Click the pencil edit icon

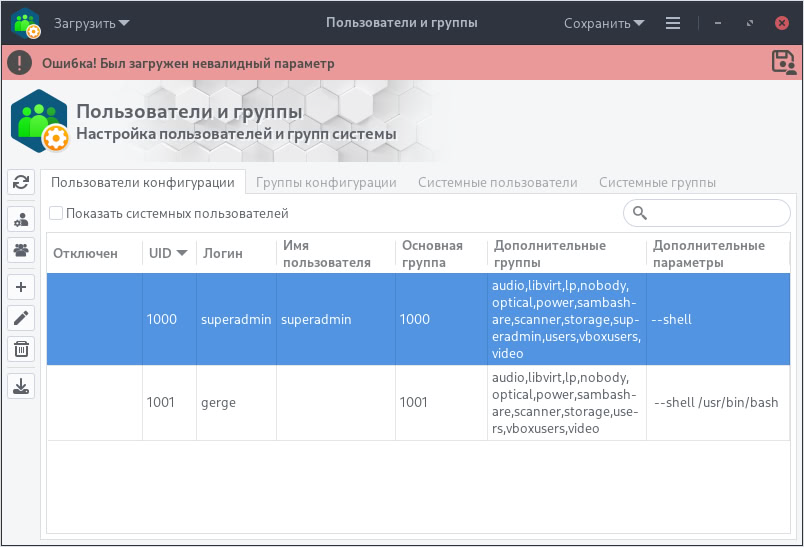pyautogui.click(x=21, y=318)
